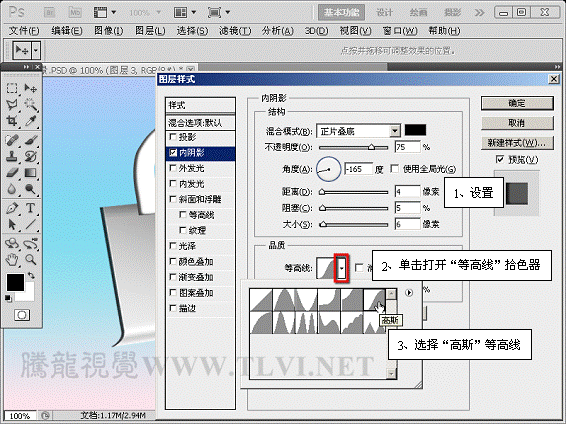Screen dimensions: 566x424
Task: Open the contour picker flyout menu arrow
Action: coord(409,293)
